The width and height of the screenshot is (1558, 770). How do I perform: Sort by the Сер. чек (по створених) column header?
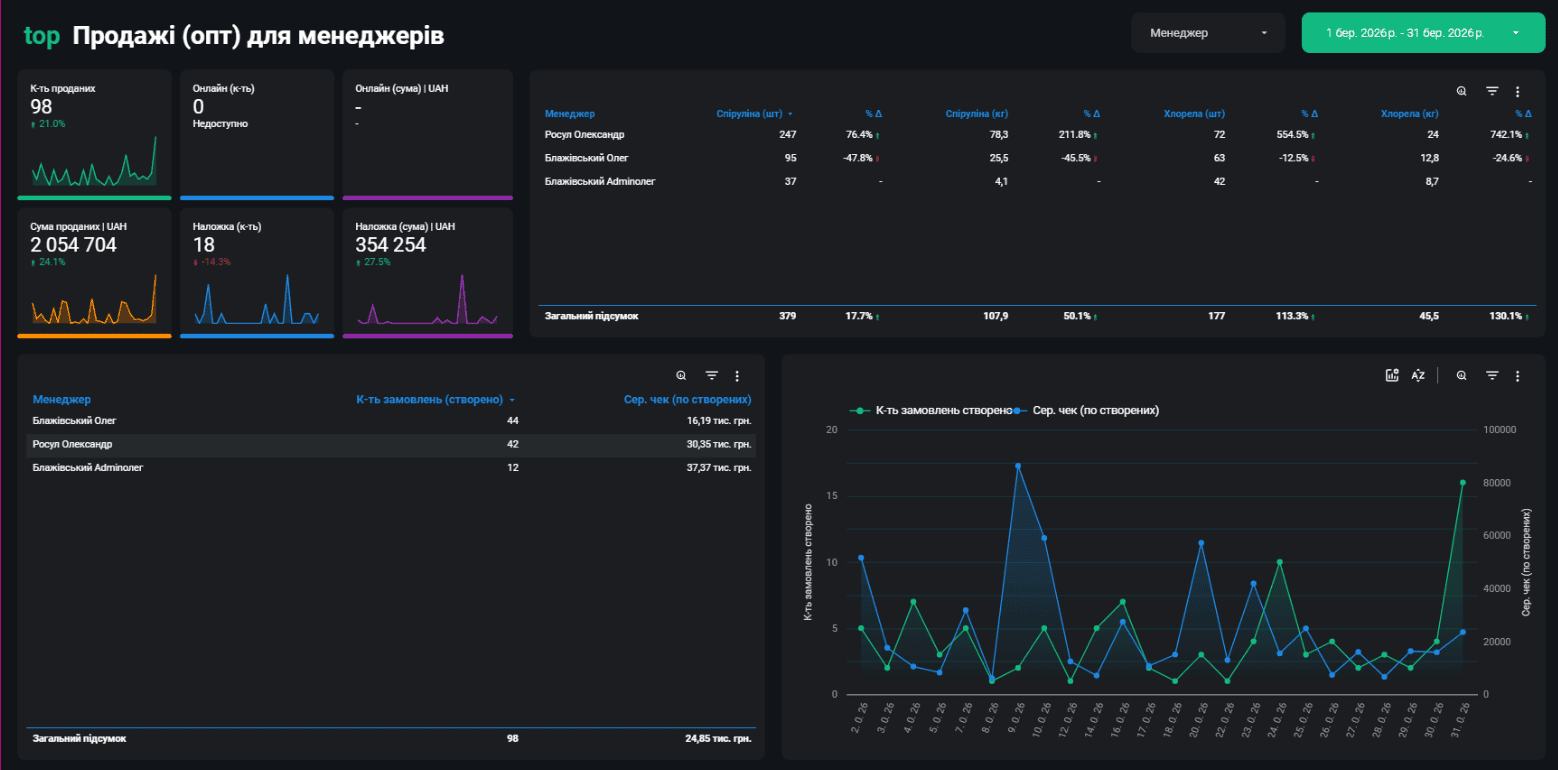pyautogui.click(x=687, y=400)
